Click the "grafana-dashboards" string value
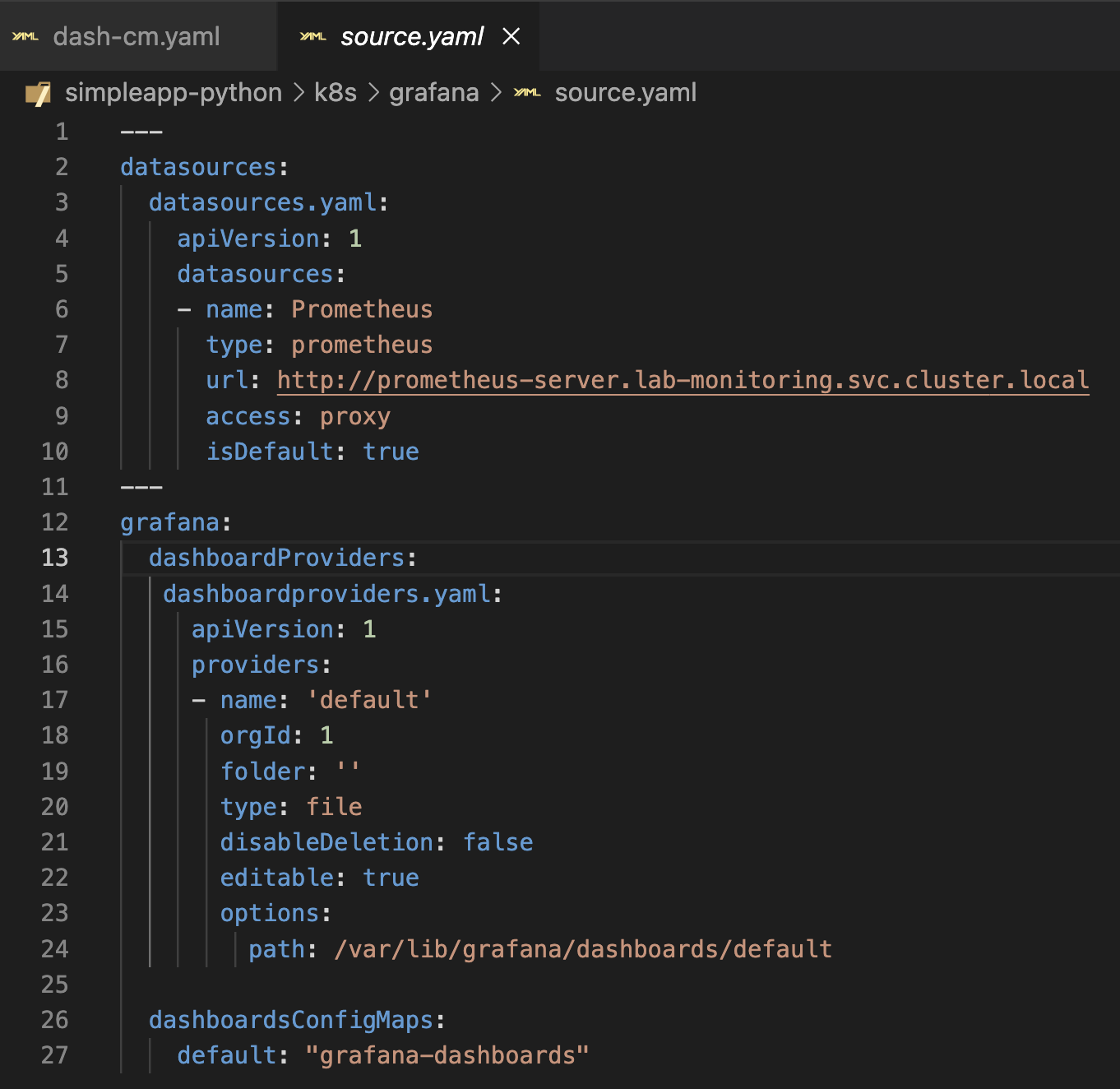1120x1089 pixels. click(x=447, y=1055)
